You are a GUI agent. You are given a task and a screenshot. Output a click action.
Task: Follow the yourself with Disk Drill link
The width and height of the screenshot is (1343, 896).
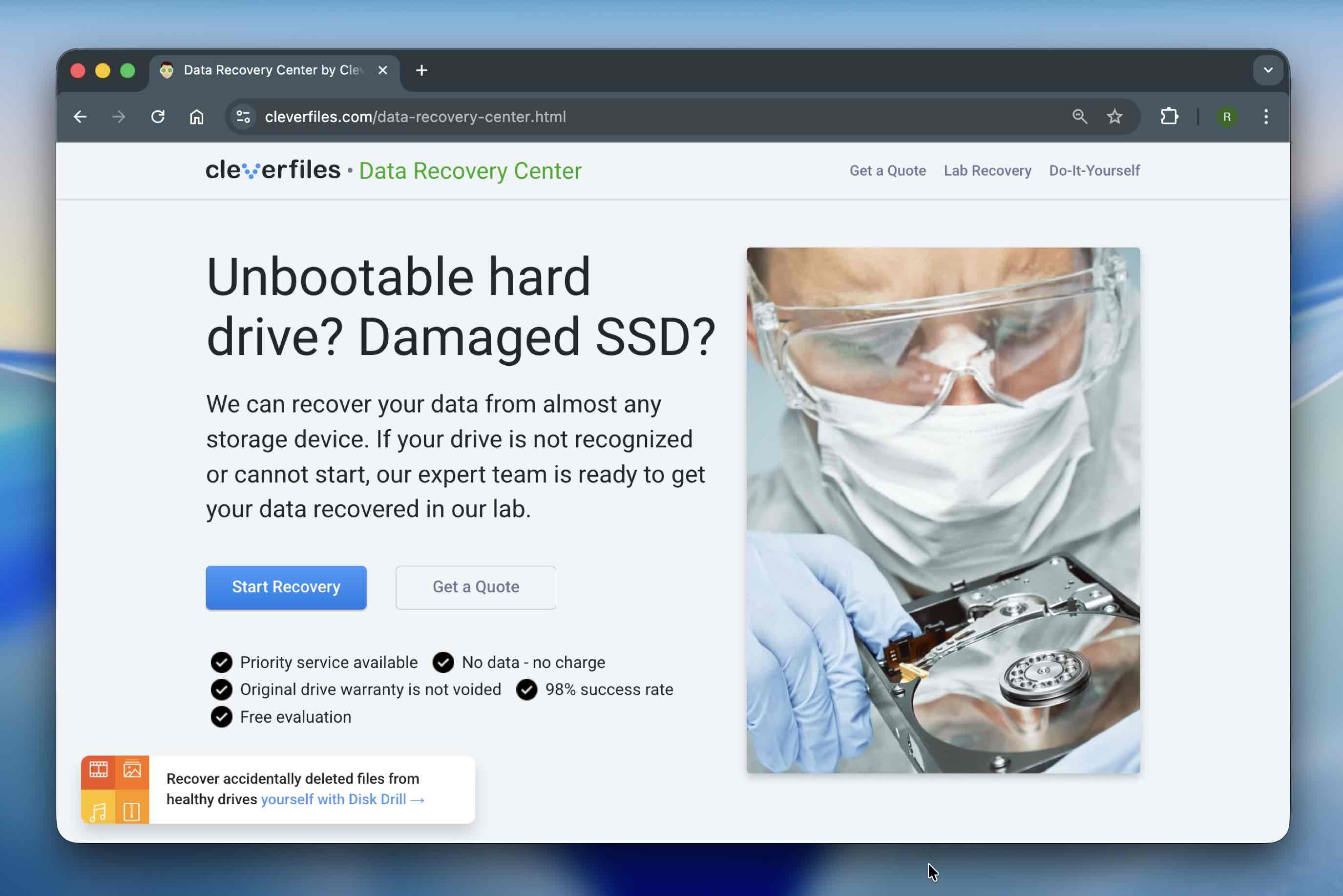coord(335,799)
